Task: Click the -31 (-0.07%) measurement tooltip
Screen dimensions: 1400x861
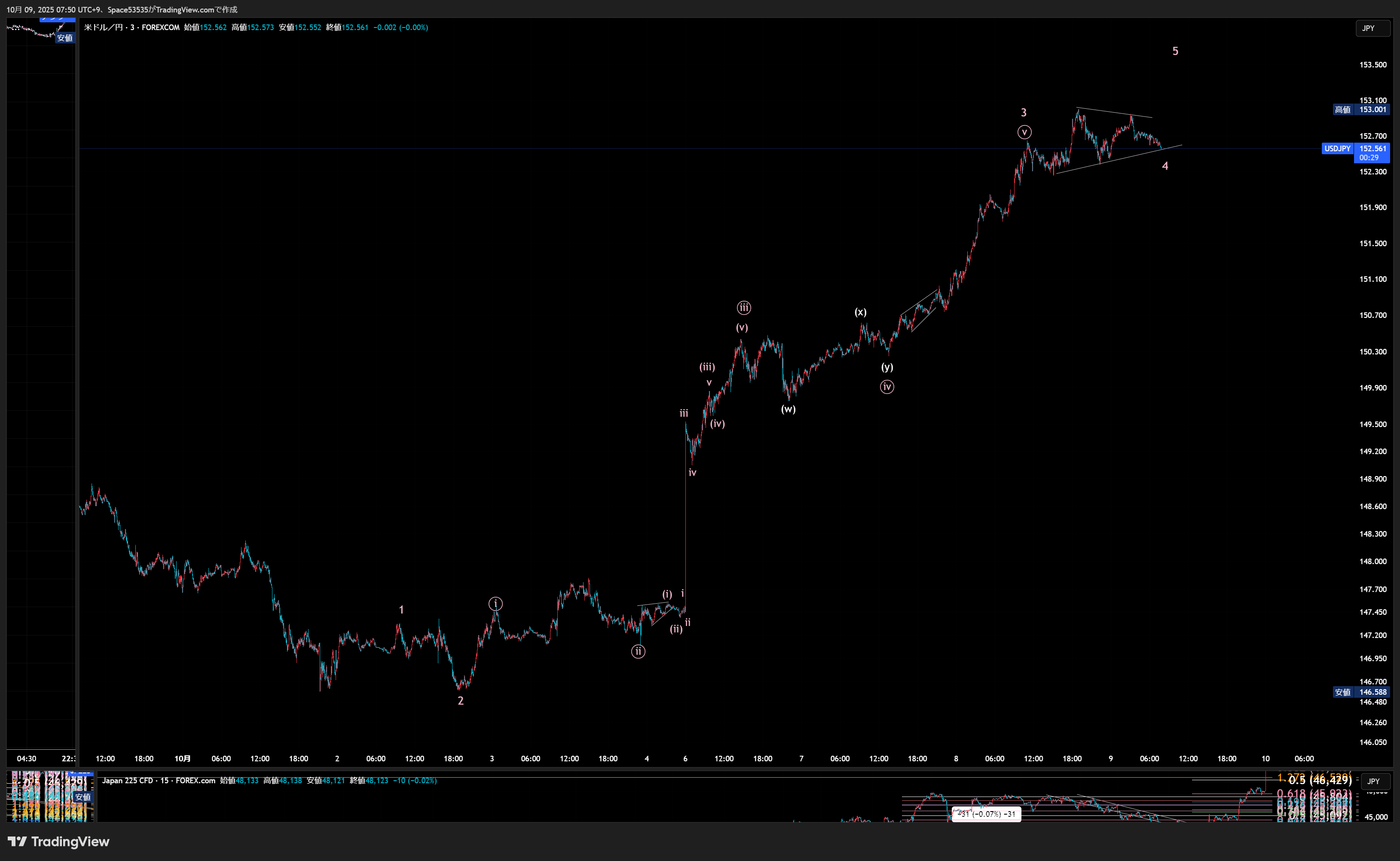Action: pos(987,814)
